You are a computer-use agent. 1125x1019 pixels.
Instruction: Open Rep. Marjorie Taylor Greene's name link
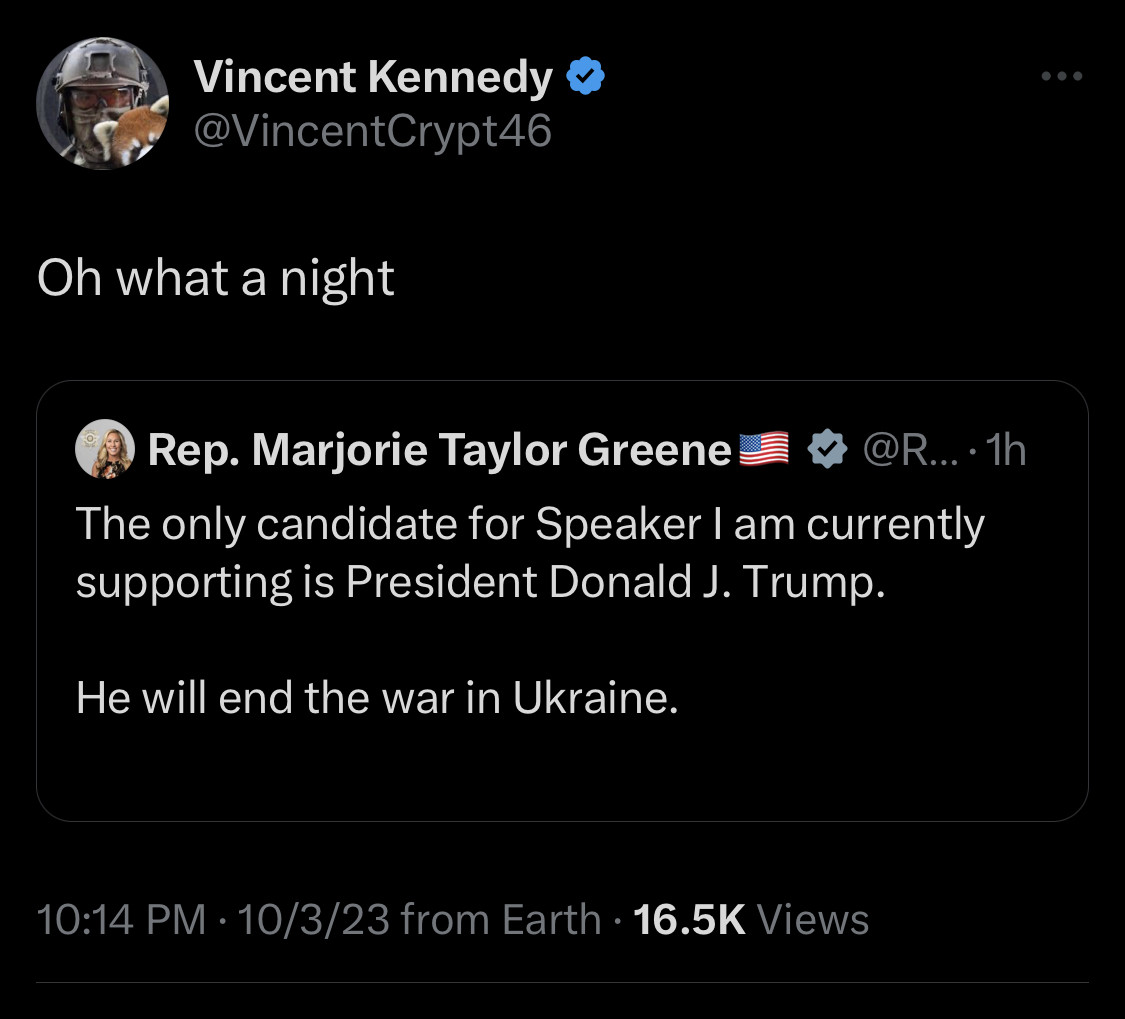pos(440,451)
